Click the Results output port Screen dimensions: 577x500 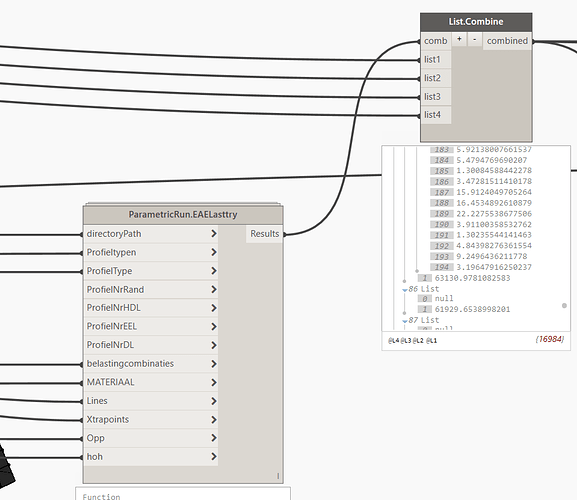(265, 234)
